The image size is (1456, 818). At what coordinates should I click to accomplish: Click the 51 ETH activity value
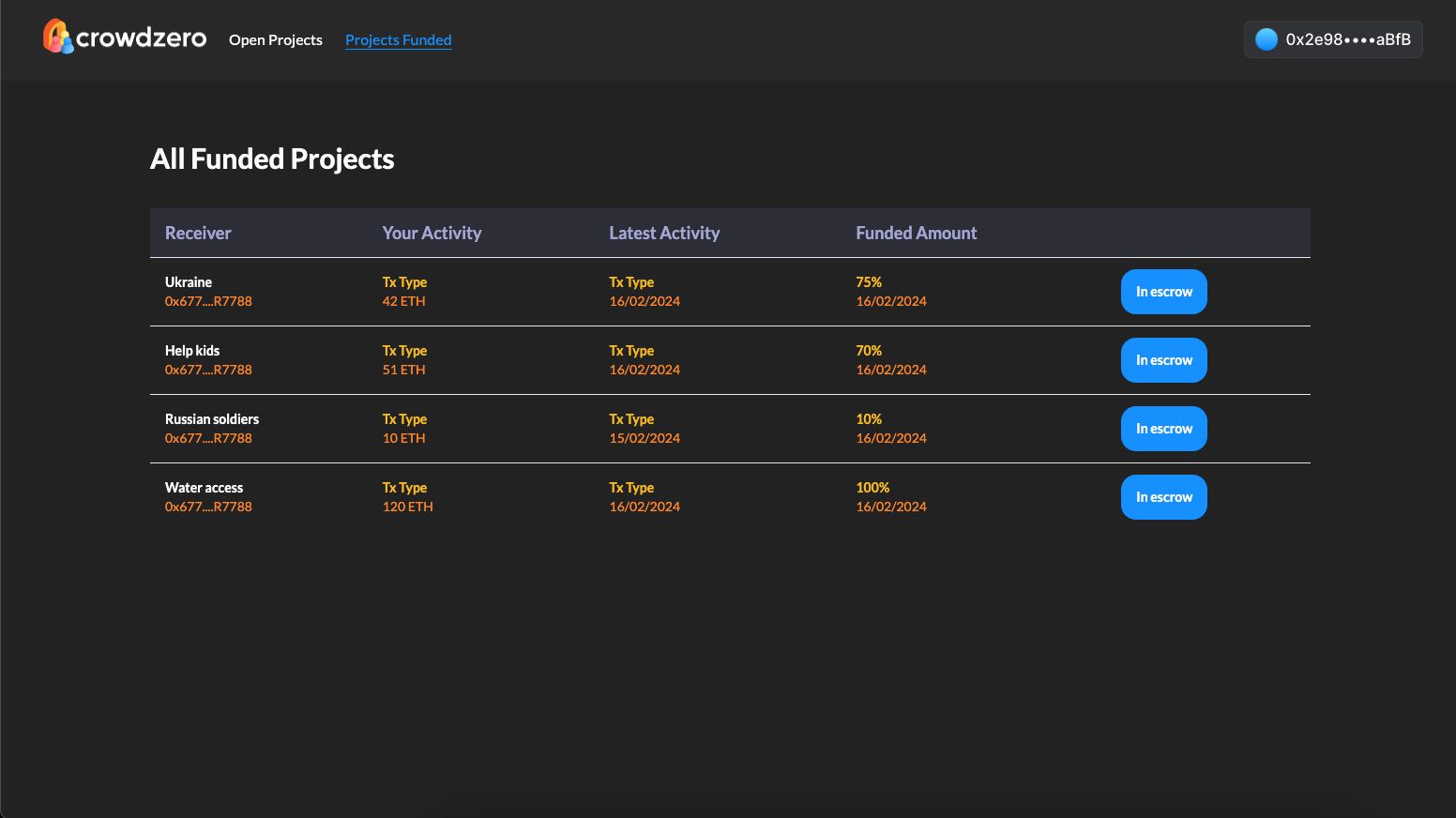coord(403,370)
